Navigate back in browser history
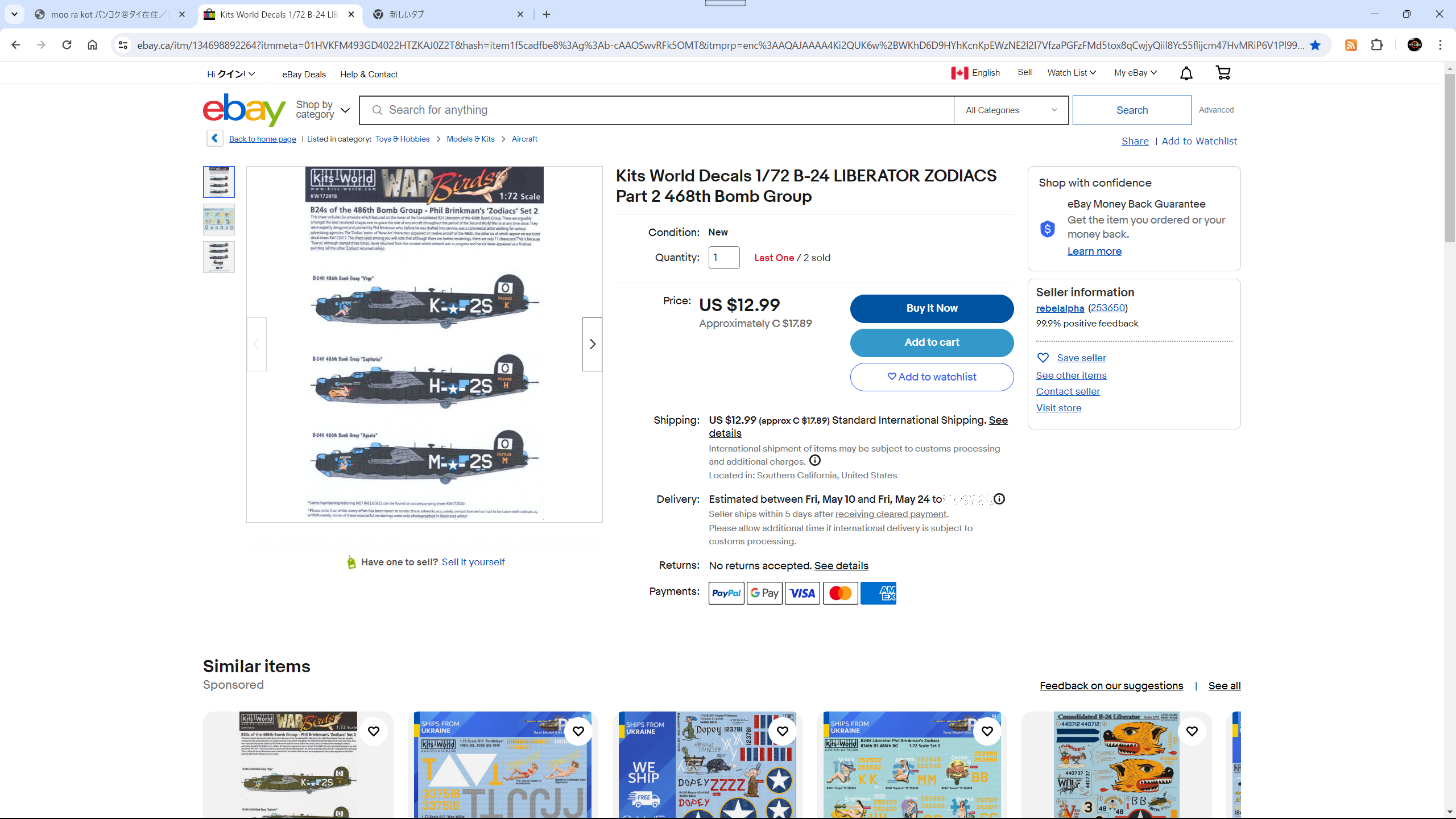This screenshot has height=819, width=1456. [x=15, y=45]
